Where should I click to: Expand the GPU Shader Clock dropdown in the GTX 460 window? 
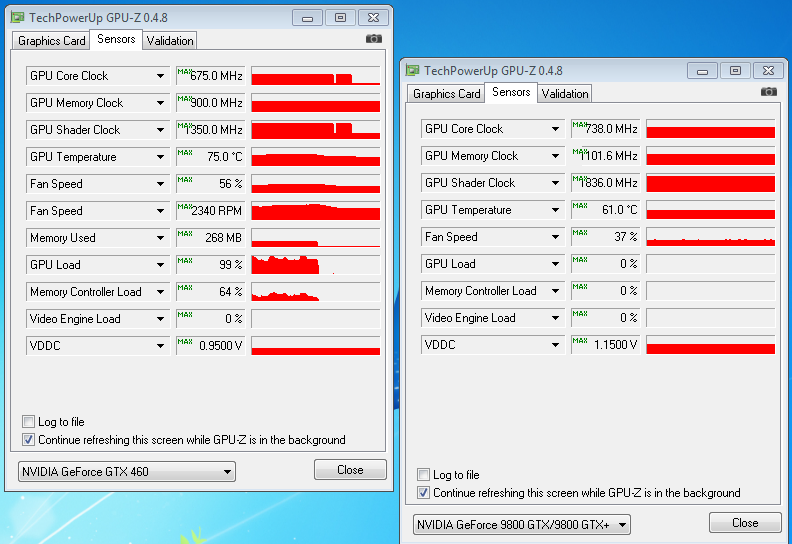[x=97, y=130]
